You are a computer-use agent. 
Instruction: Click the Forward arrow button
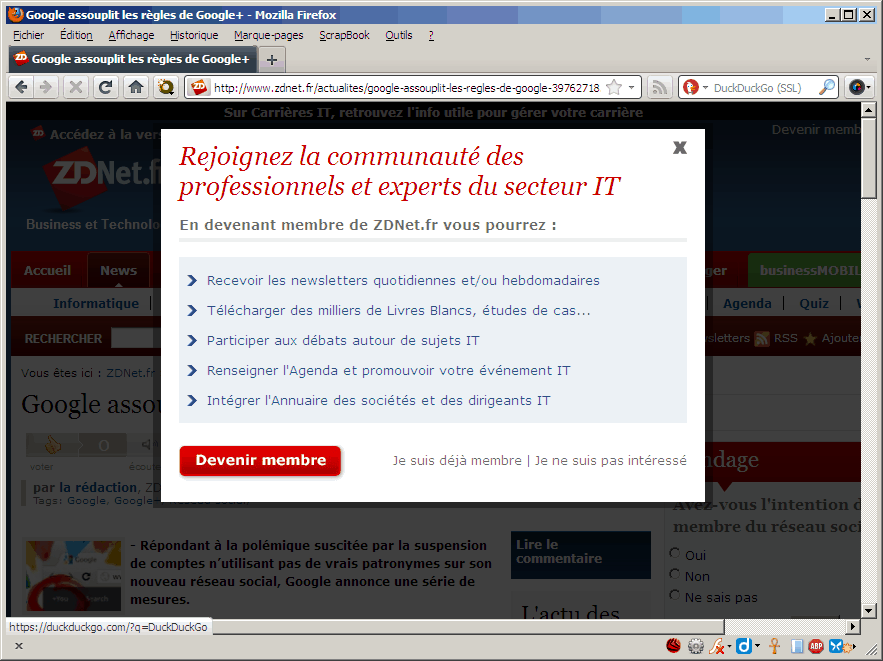(x=45, y=87)
